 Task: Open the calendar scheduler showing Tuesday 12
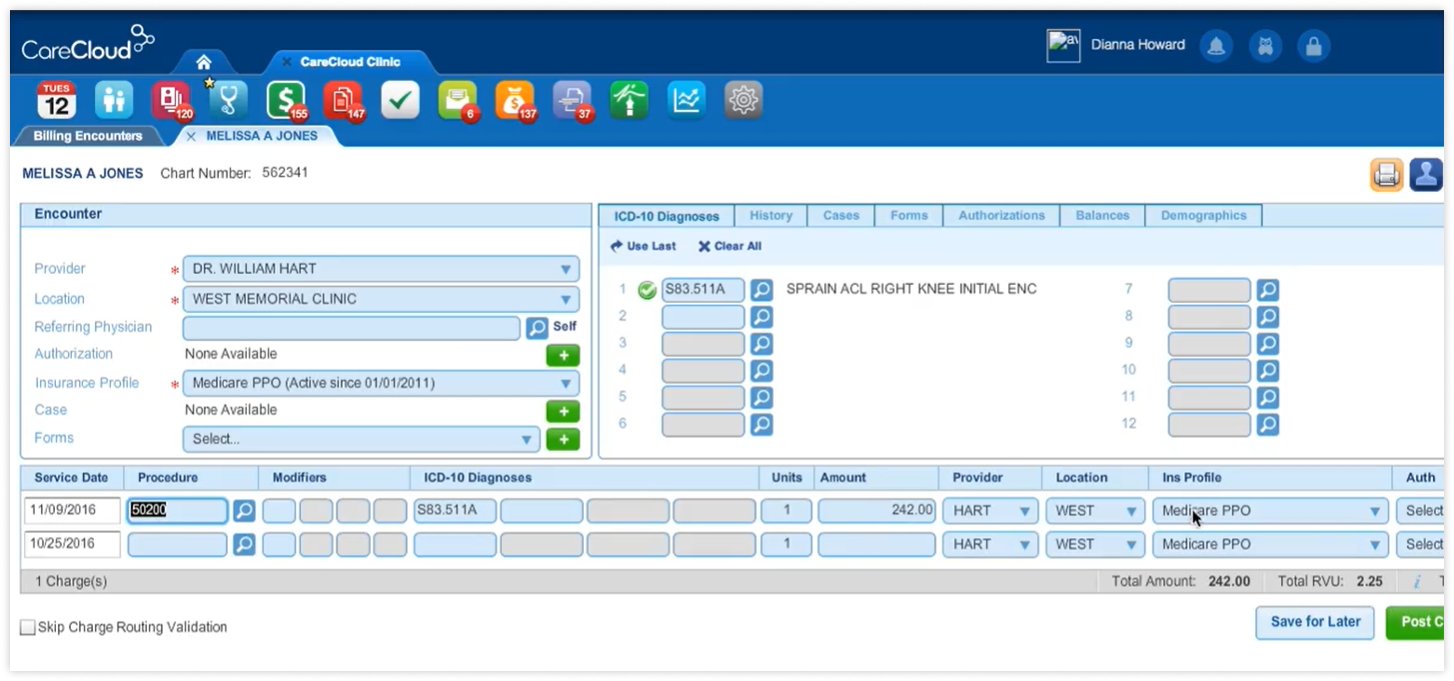[56, 100]
